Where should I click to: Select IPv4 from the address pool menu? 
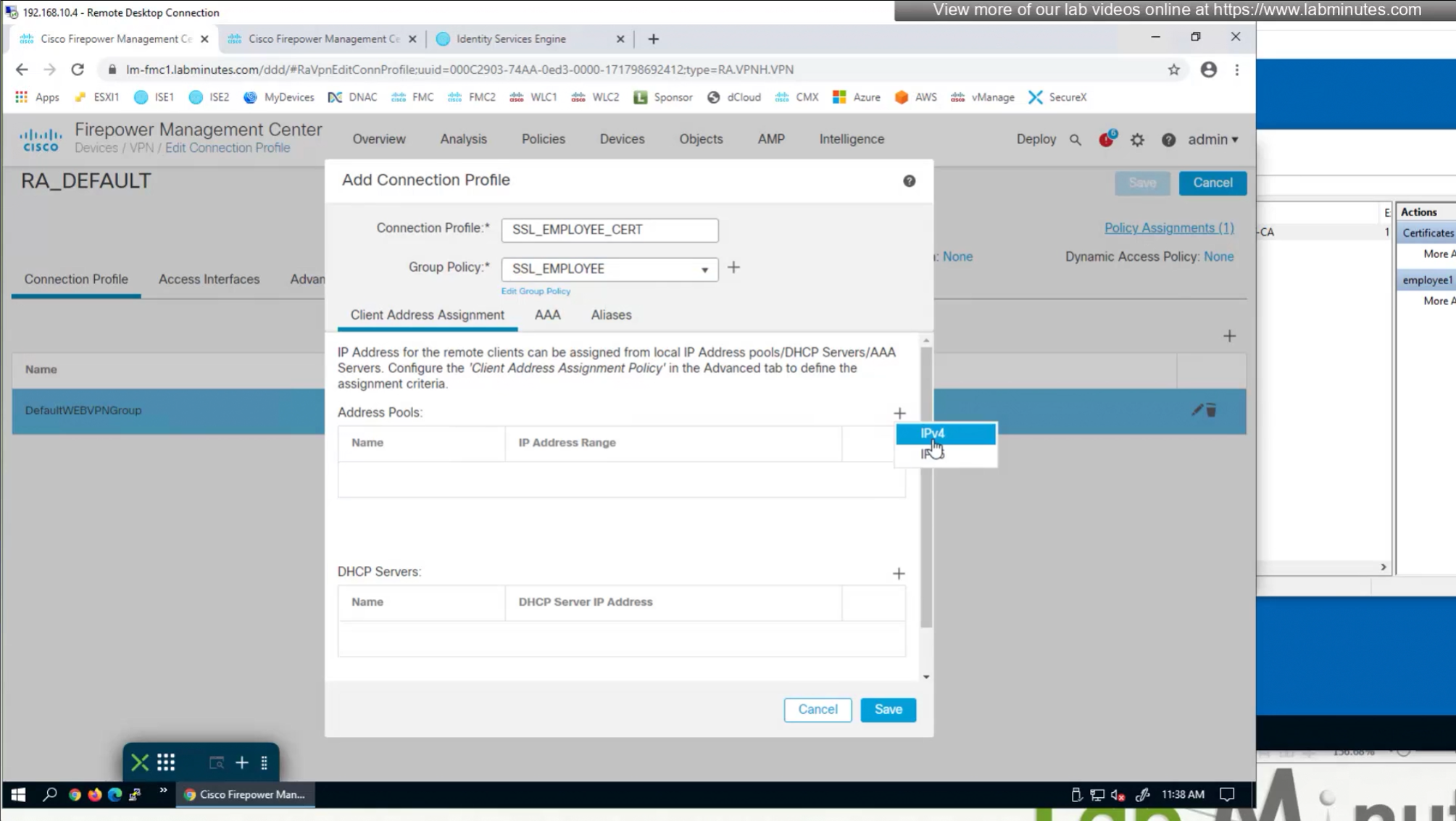[x=945, y=433]
